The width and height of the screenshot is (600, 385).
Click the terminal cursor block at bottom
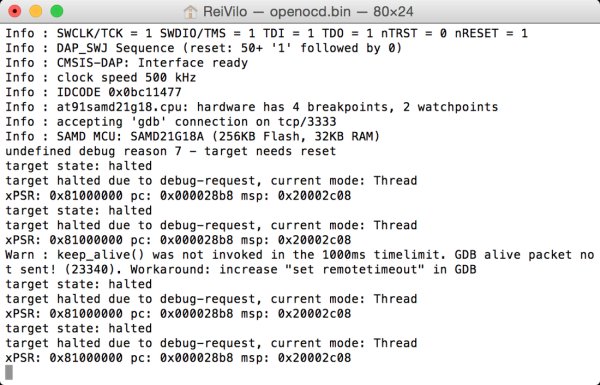[x=9, y=372]
